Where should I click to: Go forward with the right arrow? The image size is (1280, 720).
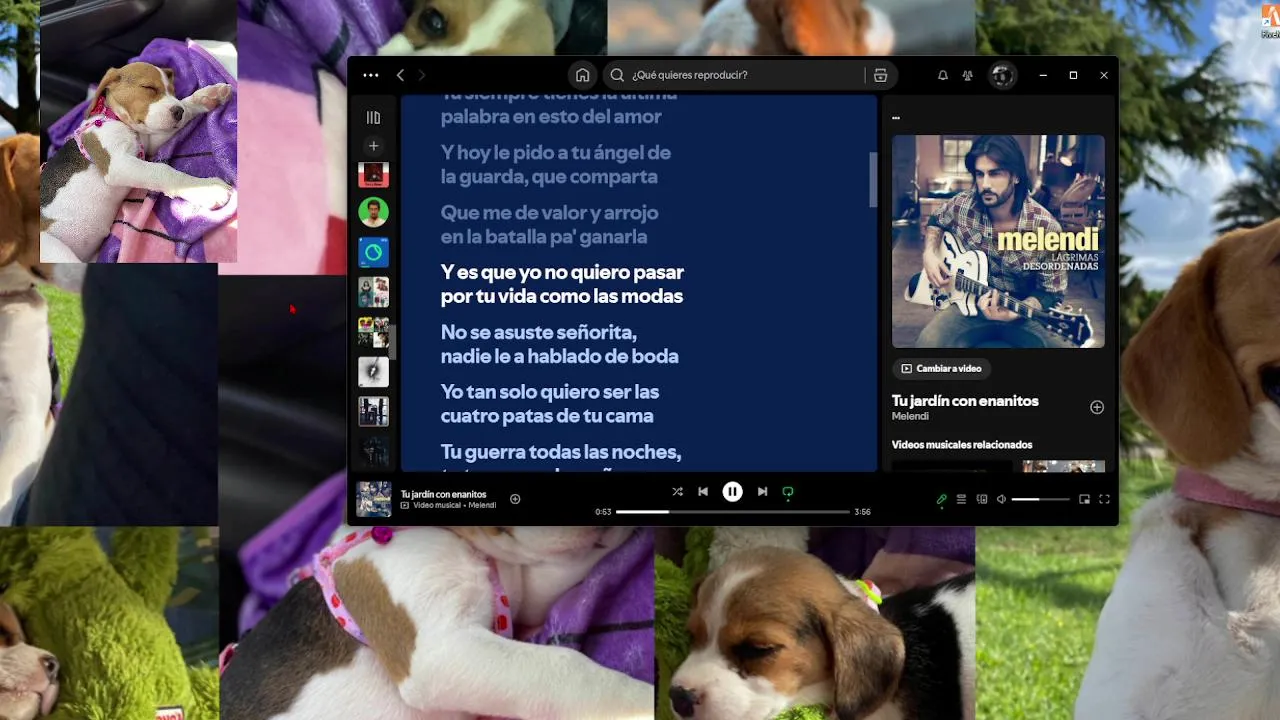click(421, 75)
